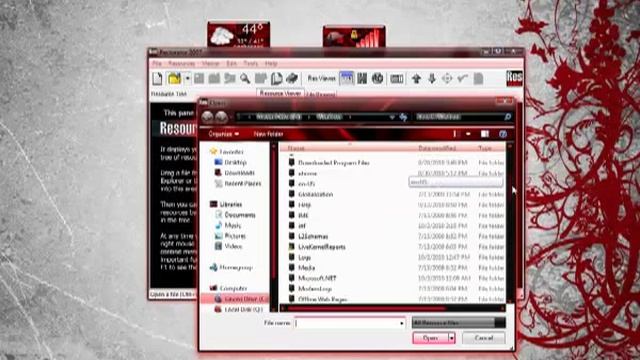Image resolution: width=640 pixels, height=360 pixels.
Task: Switch to the Resource Viewer tab
Action: coord(280,93)
